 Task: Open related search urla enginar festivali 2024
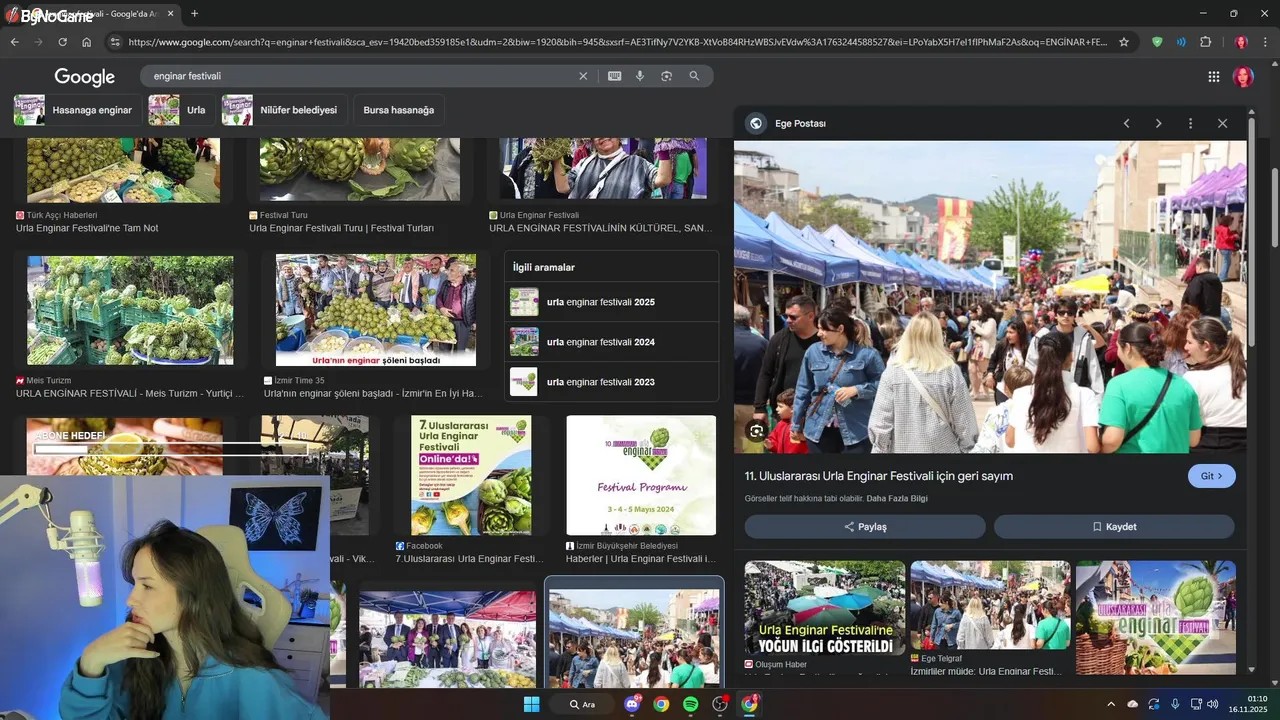point(611,342)
